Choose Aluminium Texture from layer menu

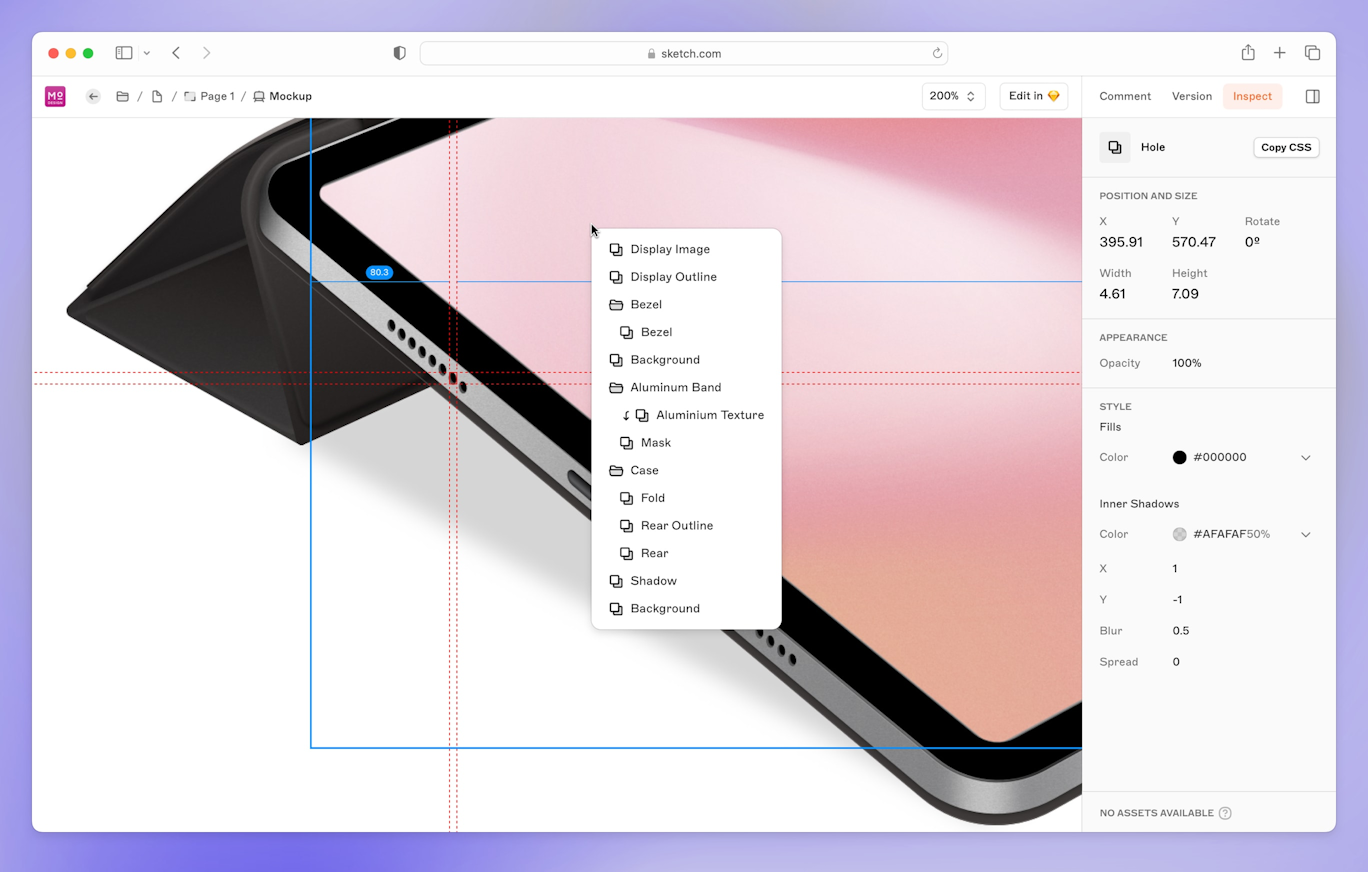[709, 415]
